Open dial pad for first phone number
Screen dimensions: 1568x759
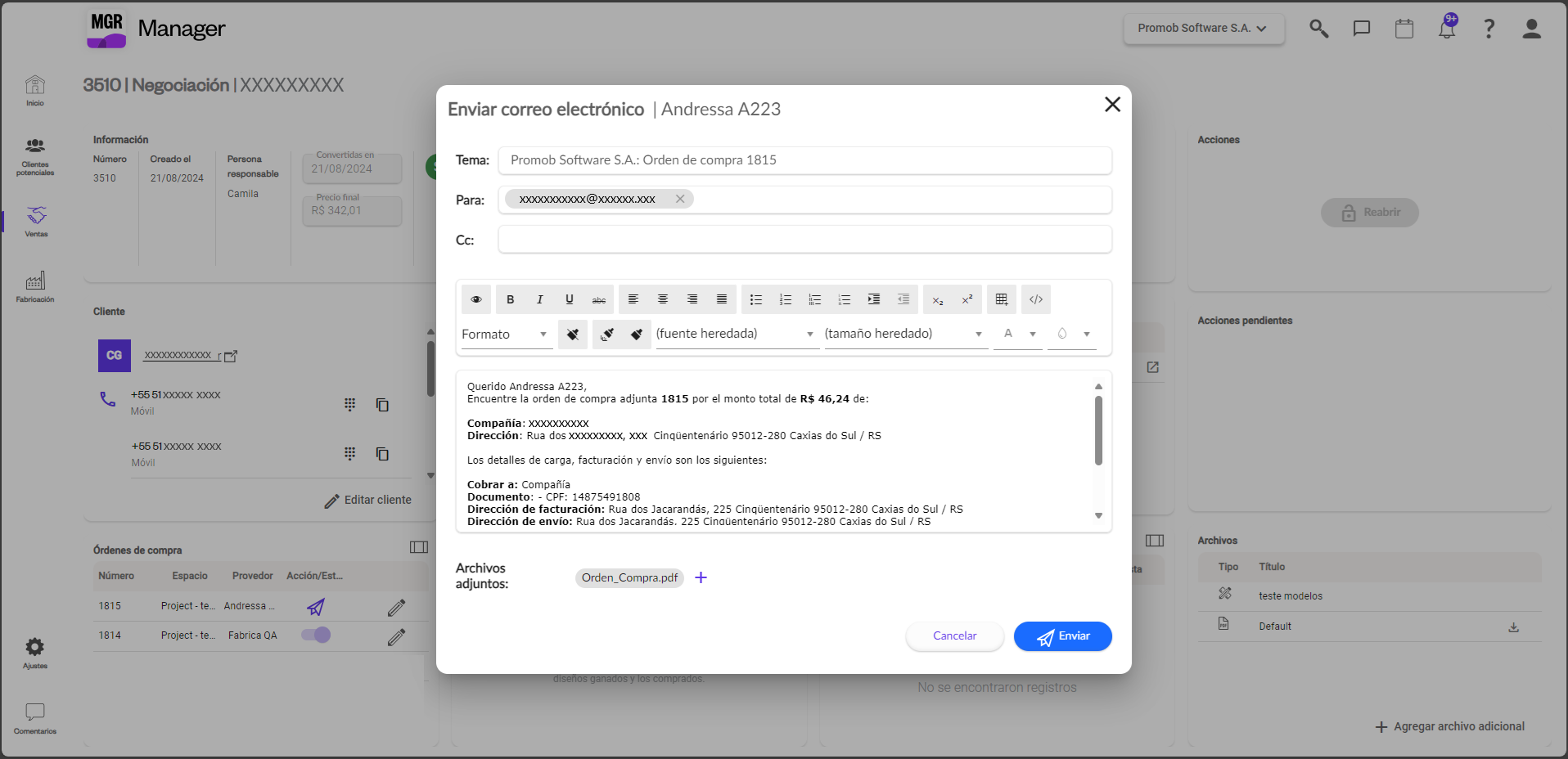pyautogui.click(x=350, y=404)
